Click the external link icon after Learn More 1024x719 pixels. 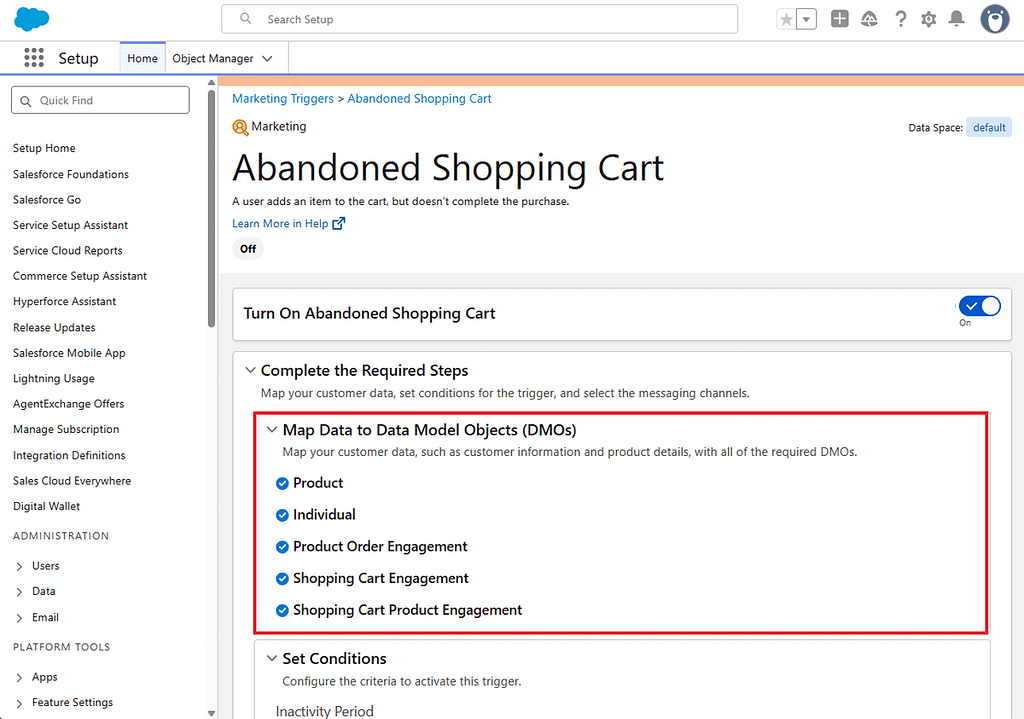click(338, 223)
